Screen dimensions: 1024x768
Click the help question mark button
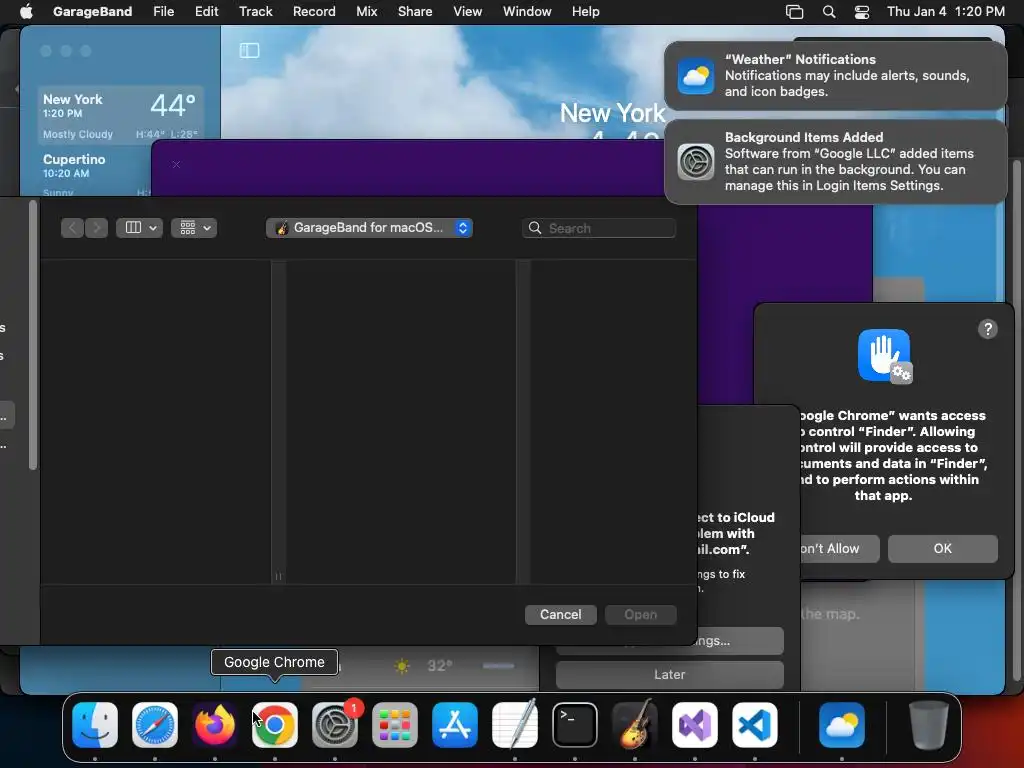click(x=987, y=329)
